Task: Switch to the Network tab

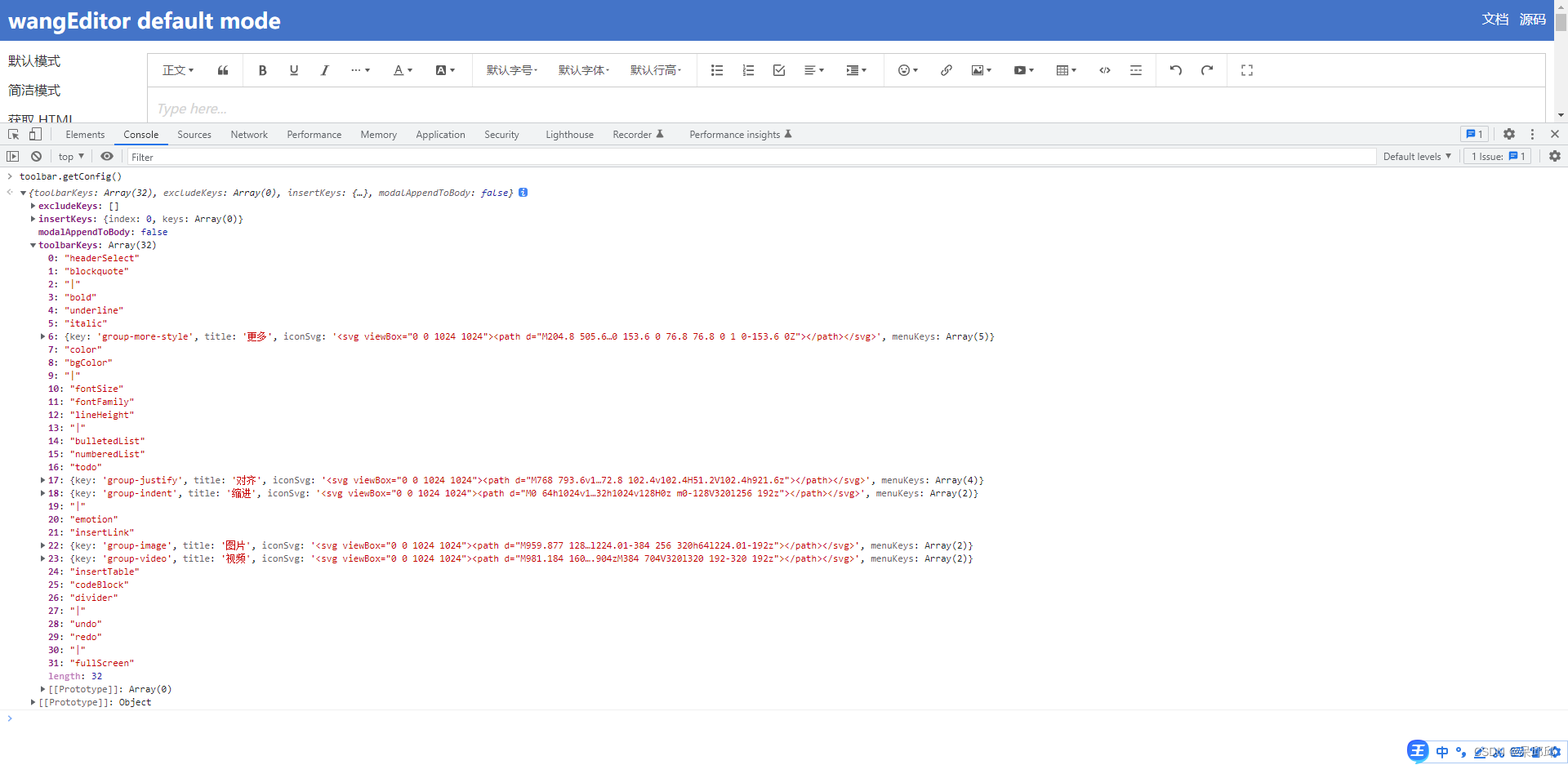Action: pyautogui.click(x=249, y=135)
